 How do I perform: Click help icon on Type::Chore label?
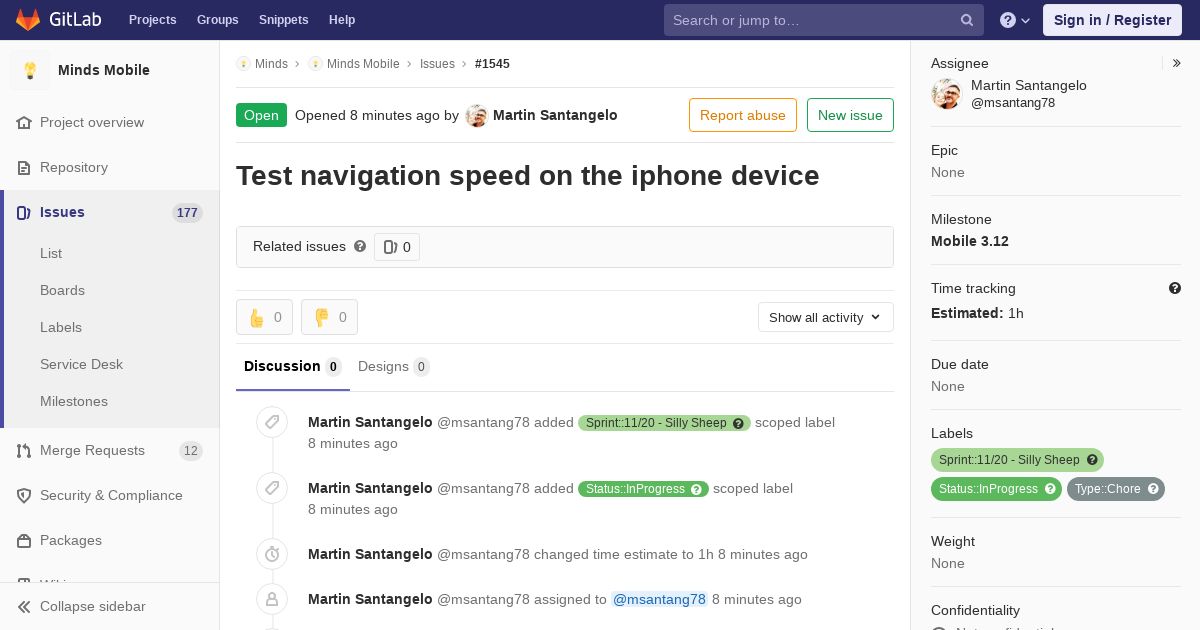point(1153,489)
